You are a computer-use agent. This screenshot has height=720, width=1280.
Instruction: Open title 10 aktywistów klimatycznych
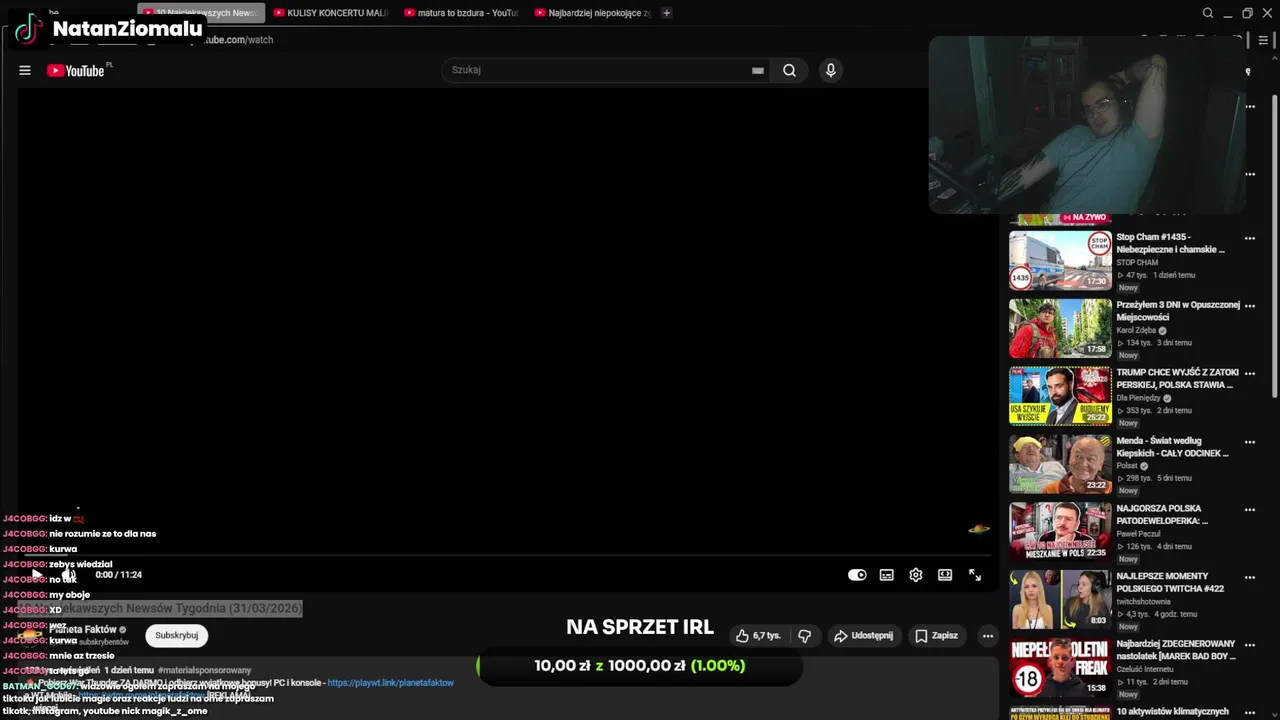point(1172,712)
